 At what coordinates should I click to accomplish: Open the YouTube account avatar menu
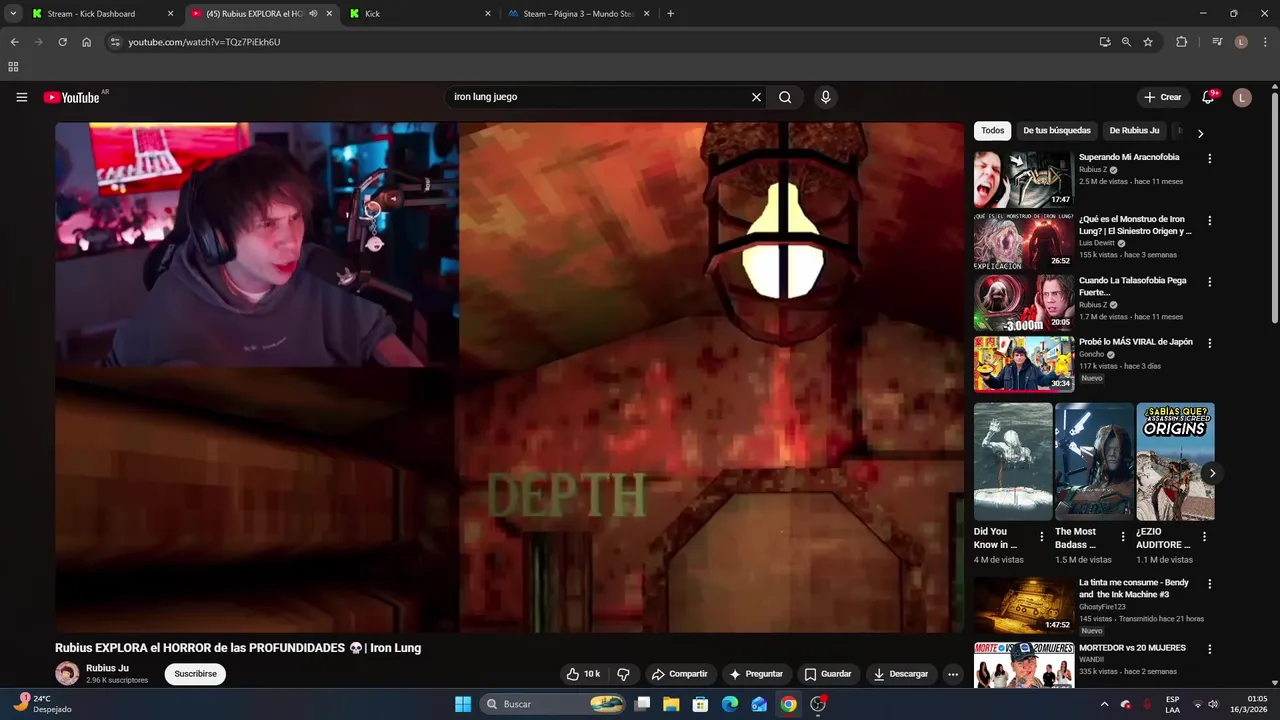(1242, 97)
